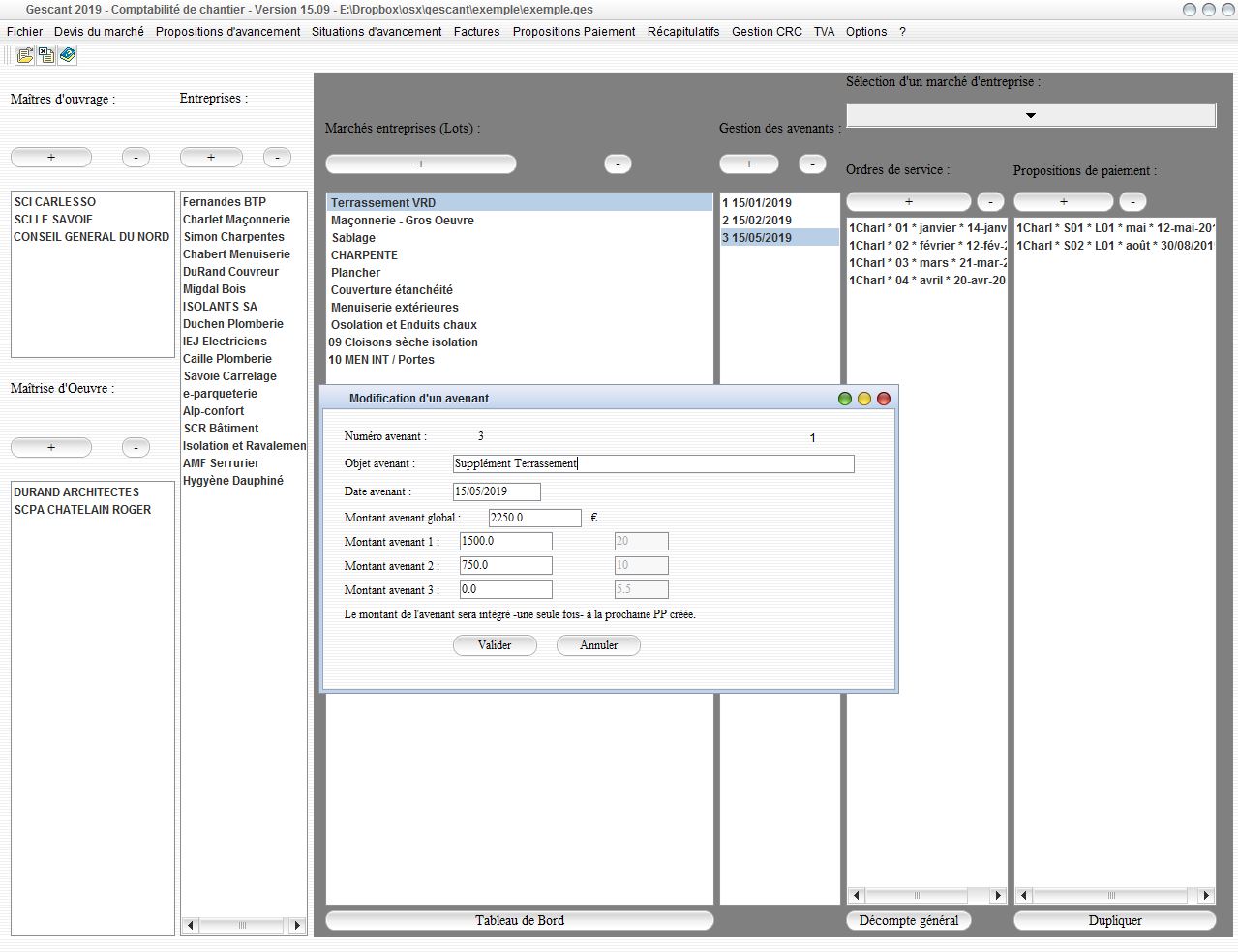The image size is (1238, 952).
Task: Add a new Marché entreprise lot
Action: coord(421,164)
